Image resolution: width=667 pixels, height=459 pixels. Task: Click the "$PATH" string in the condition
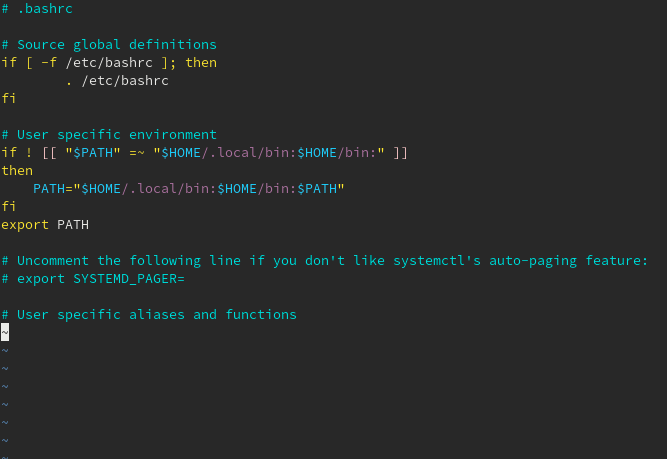tap(93, 153)
